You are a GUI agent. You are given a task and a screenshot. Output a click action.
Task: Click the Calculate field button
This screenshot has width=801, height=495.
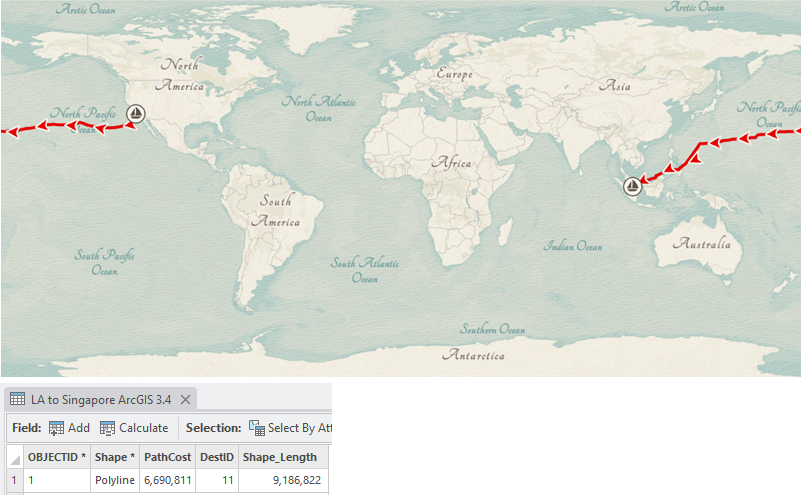click(x=134, y=428)
